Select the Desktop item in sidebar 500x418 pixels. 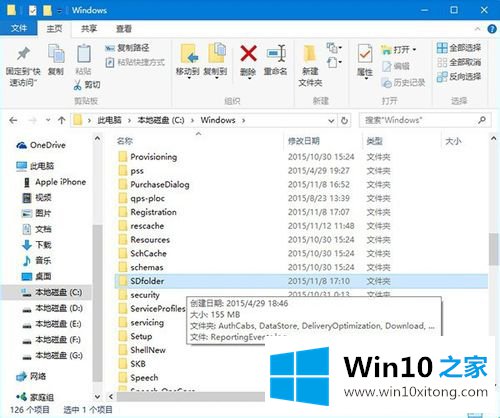click(x=37, y=276)
